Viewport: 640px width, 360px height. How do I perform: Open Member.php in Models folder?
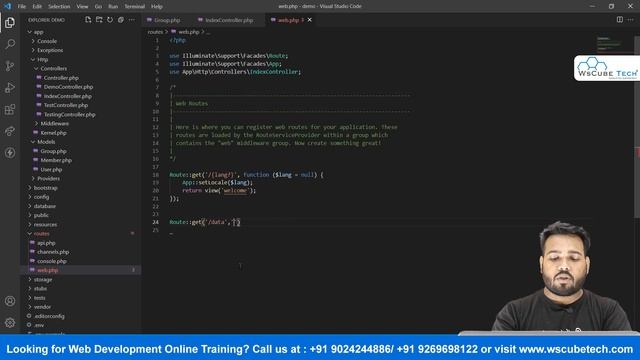pos(56,160)
